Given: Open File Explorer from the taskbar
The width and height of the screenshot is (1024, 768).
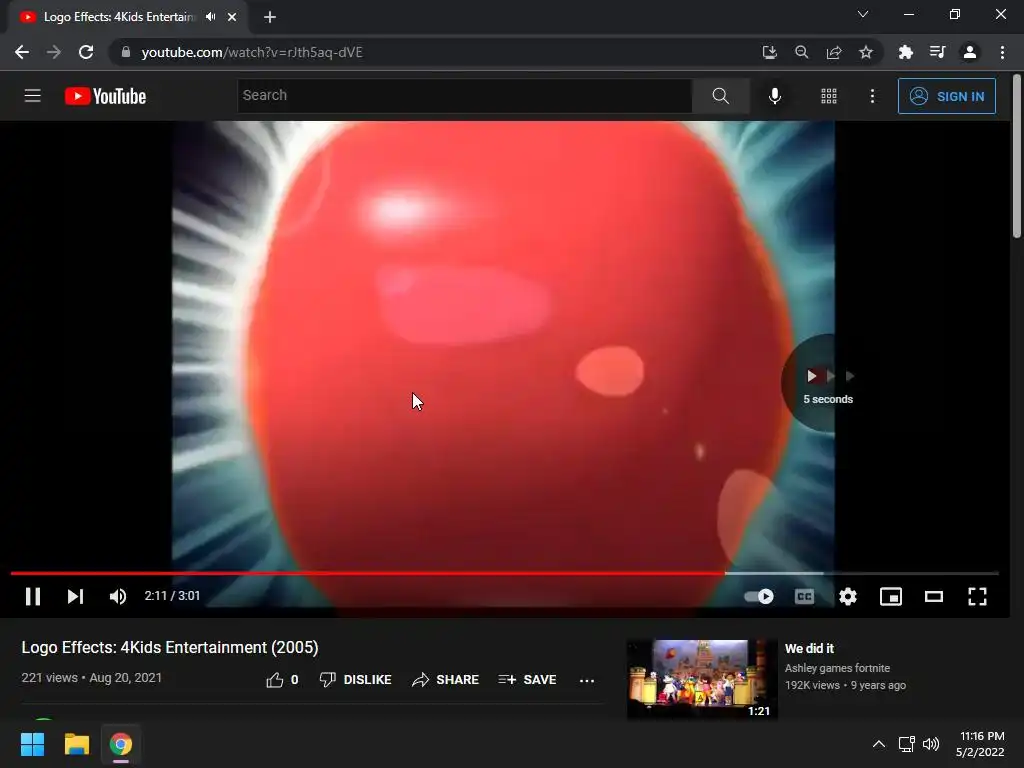Looking at the screenshot, I should (76, 744).
